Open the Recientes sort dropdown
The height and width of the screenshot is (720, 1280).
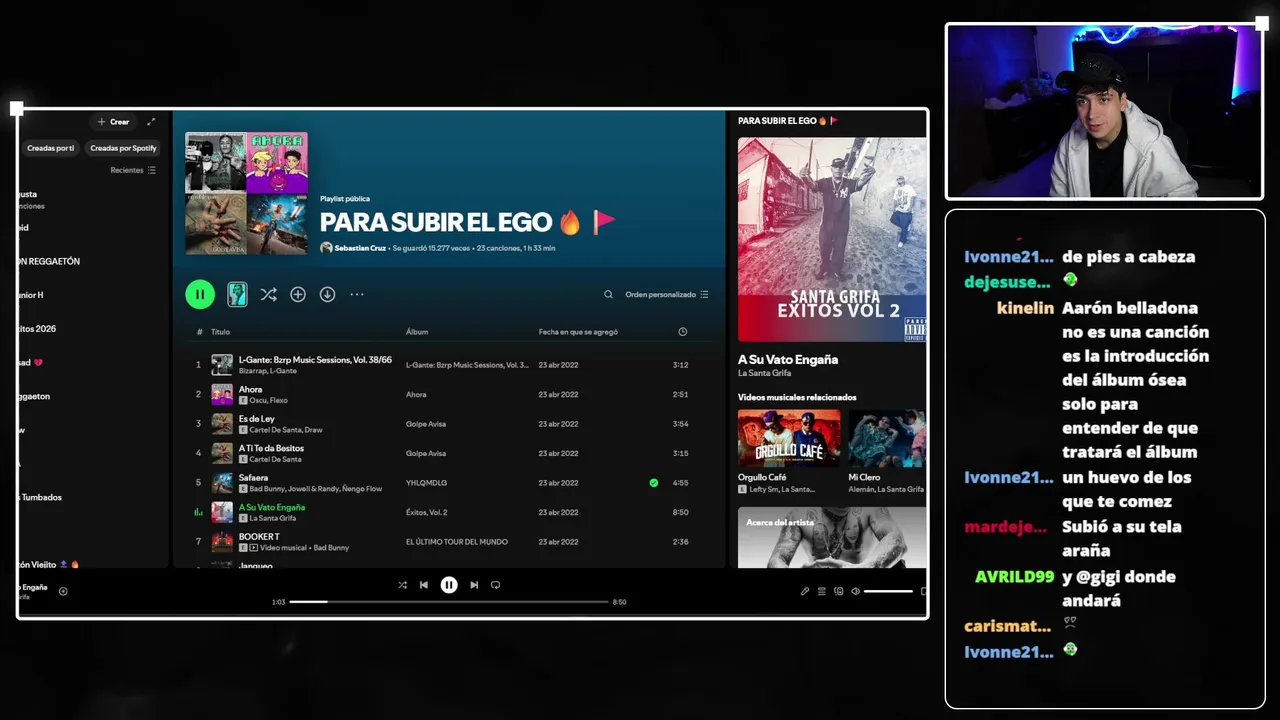(133, 170)
